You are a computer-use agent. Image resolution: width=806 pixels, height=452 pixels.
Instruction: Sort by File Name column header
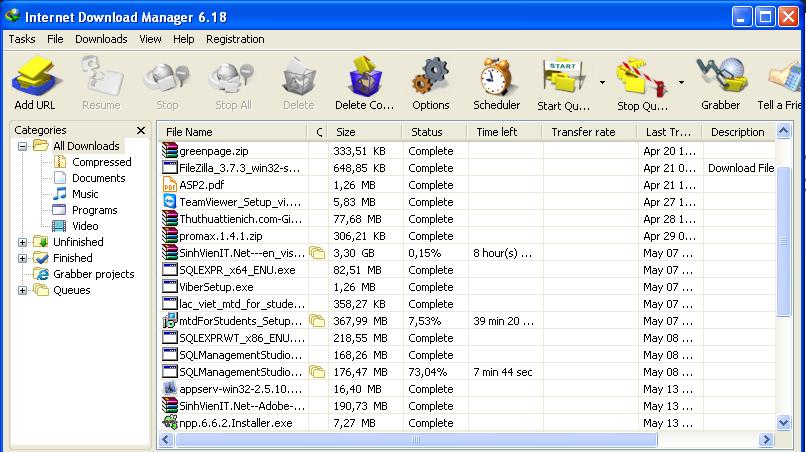[233, 132]
